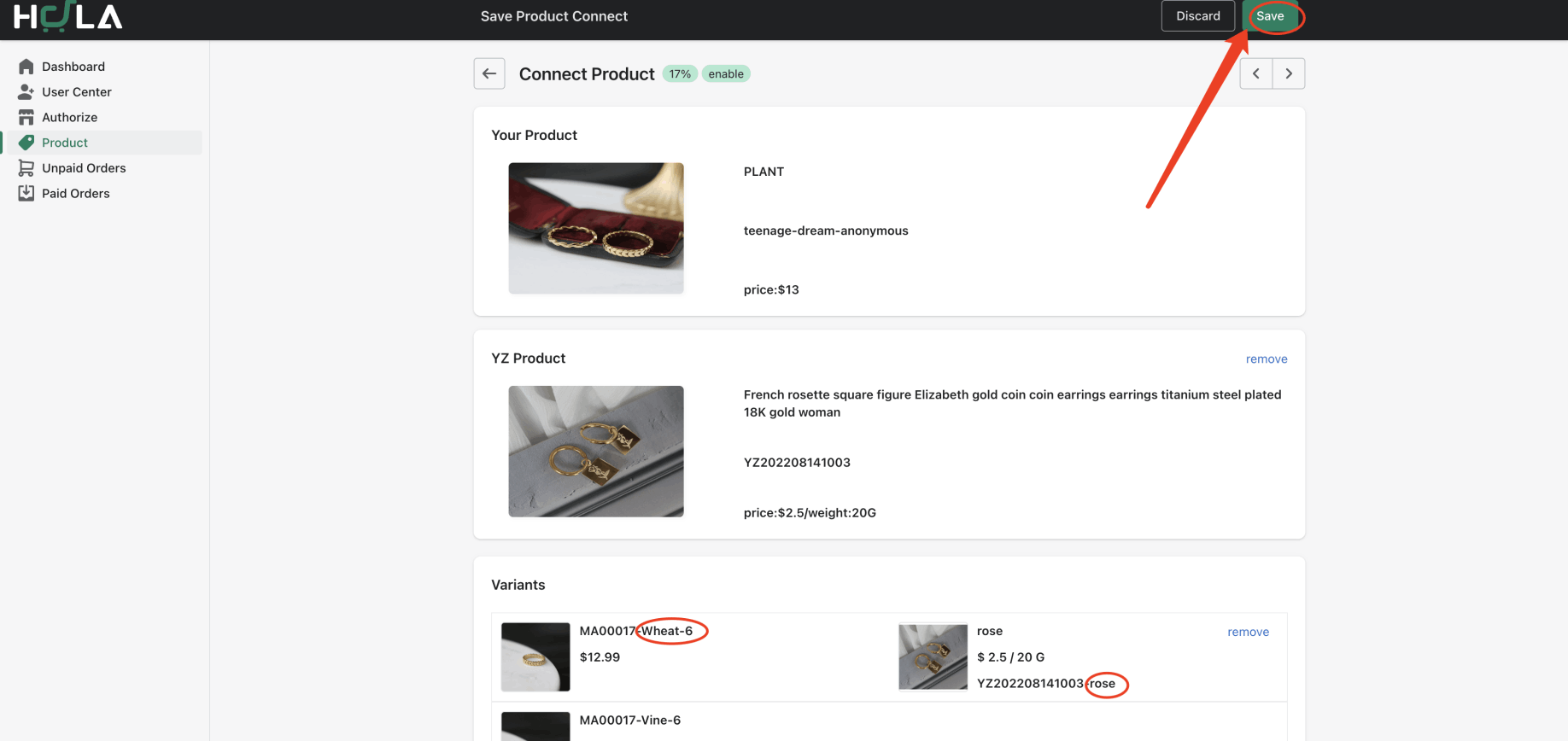Click Your Product ring image
Viewport: 1568px width, 741px height.
[x=596, y=228]
